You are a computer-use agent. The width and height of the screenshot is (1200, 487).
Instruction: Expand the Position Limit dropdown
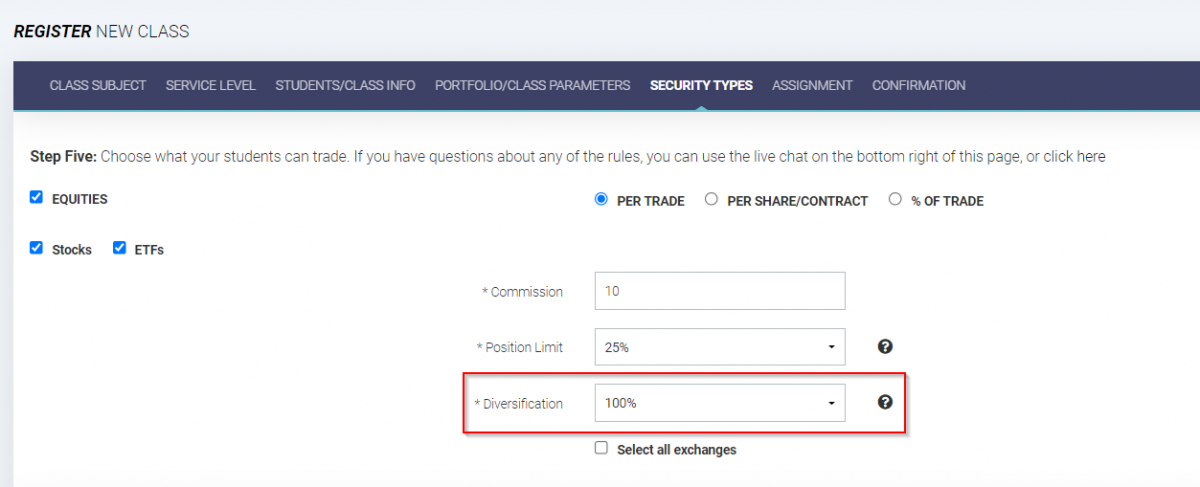click(x=720, y=347)
